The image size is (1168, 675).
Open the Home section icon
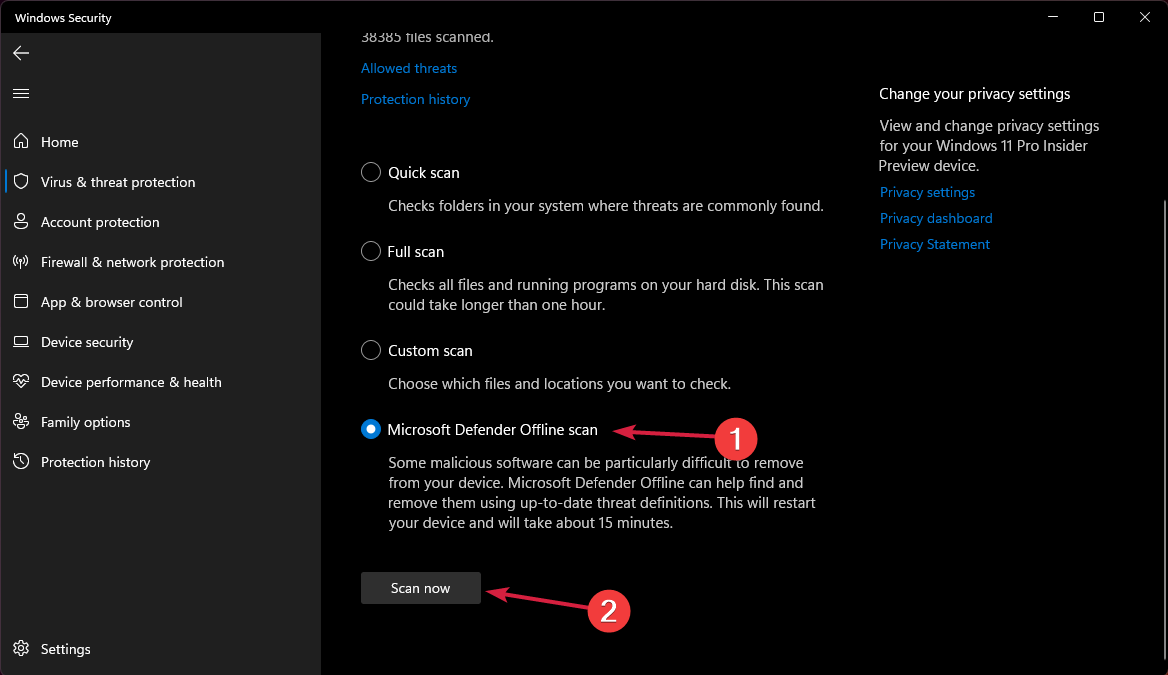(21, 142)
